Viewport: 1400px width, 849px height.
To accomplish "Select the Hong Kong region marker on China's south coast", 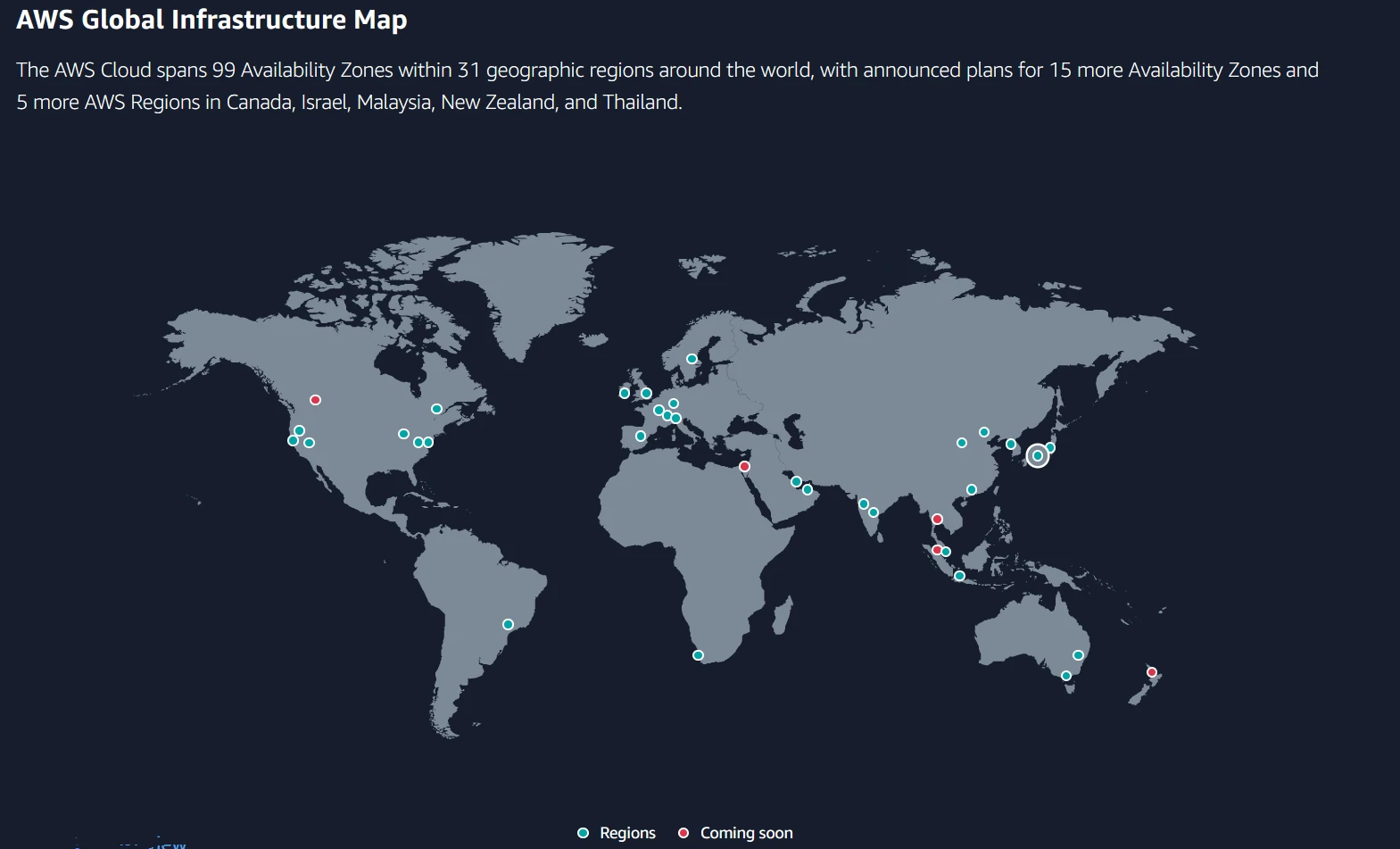I will coord(972,490).
